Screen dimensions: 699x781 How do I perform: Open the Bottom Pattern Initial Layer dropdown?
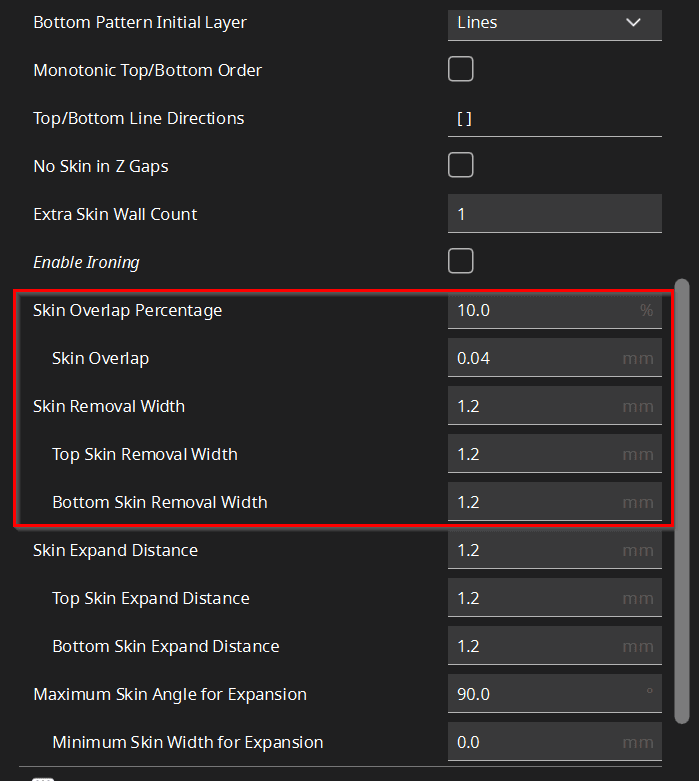553,22
